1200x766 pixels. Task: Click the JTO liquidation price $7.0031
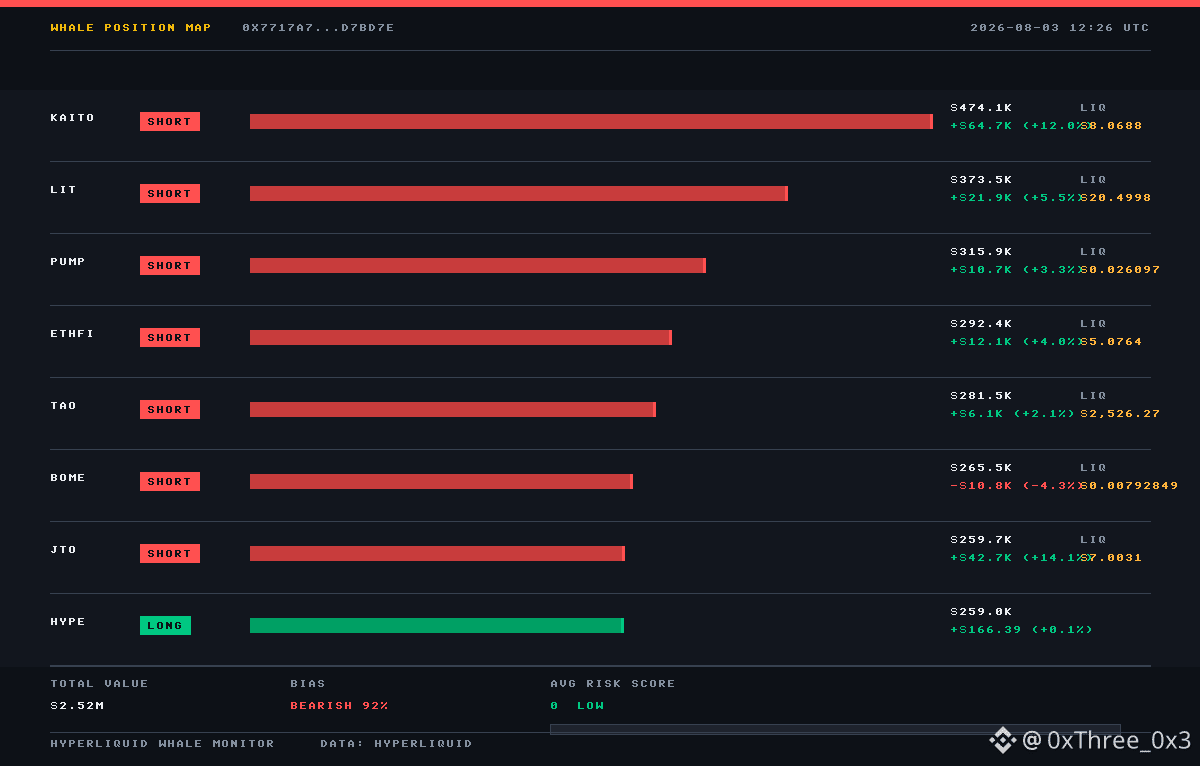coord(1111,558)
